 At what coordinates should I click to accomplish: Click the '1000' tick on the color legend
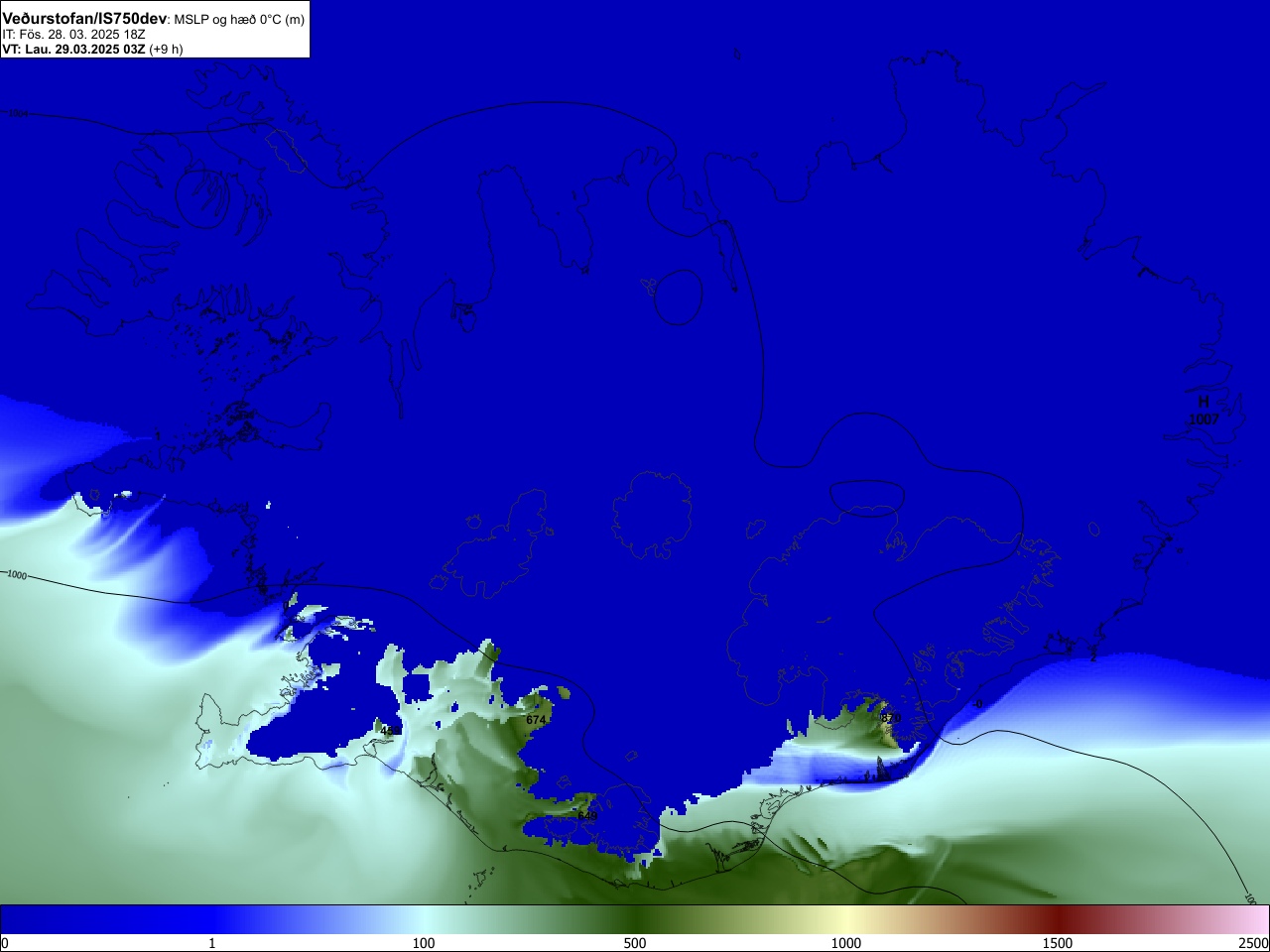click(846, 943)
